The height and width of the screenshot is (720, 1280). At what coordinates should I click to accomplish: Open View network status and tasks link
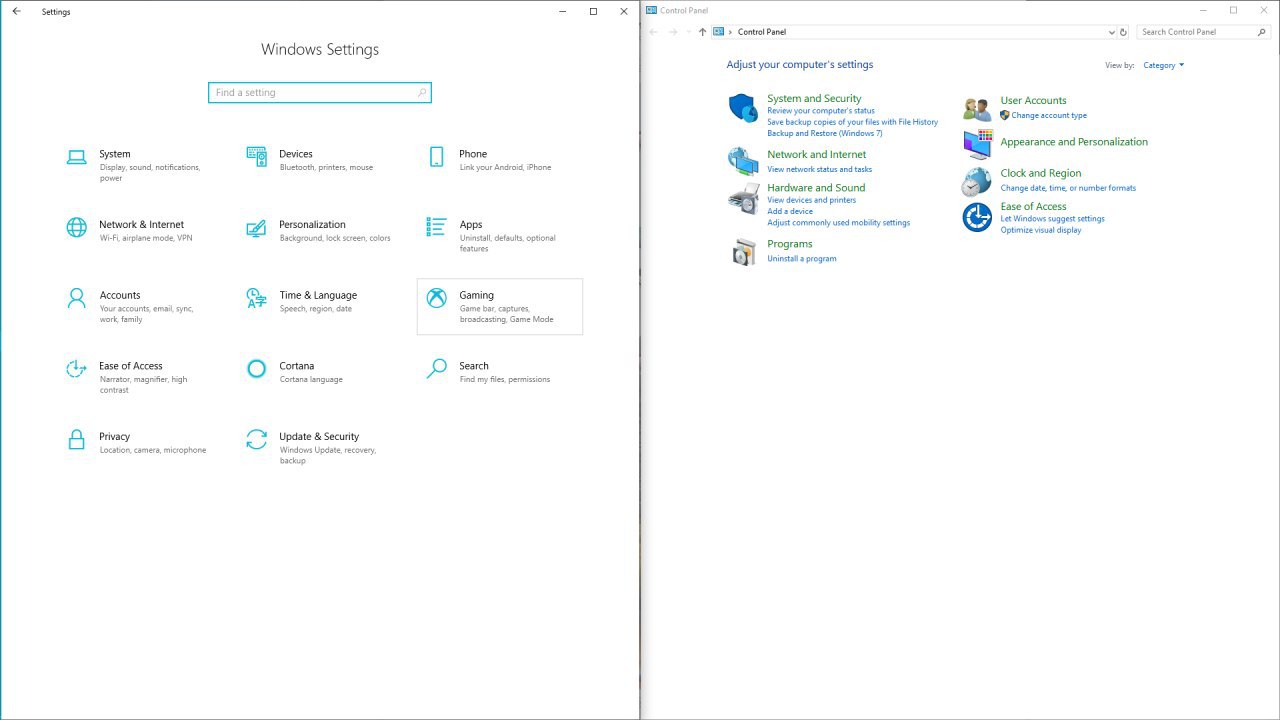coord(819,169)
